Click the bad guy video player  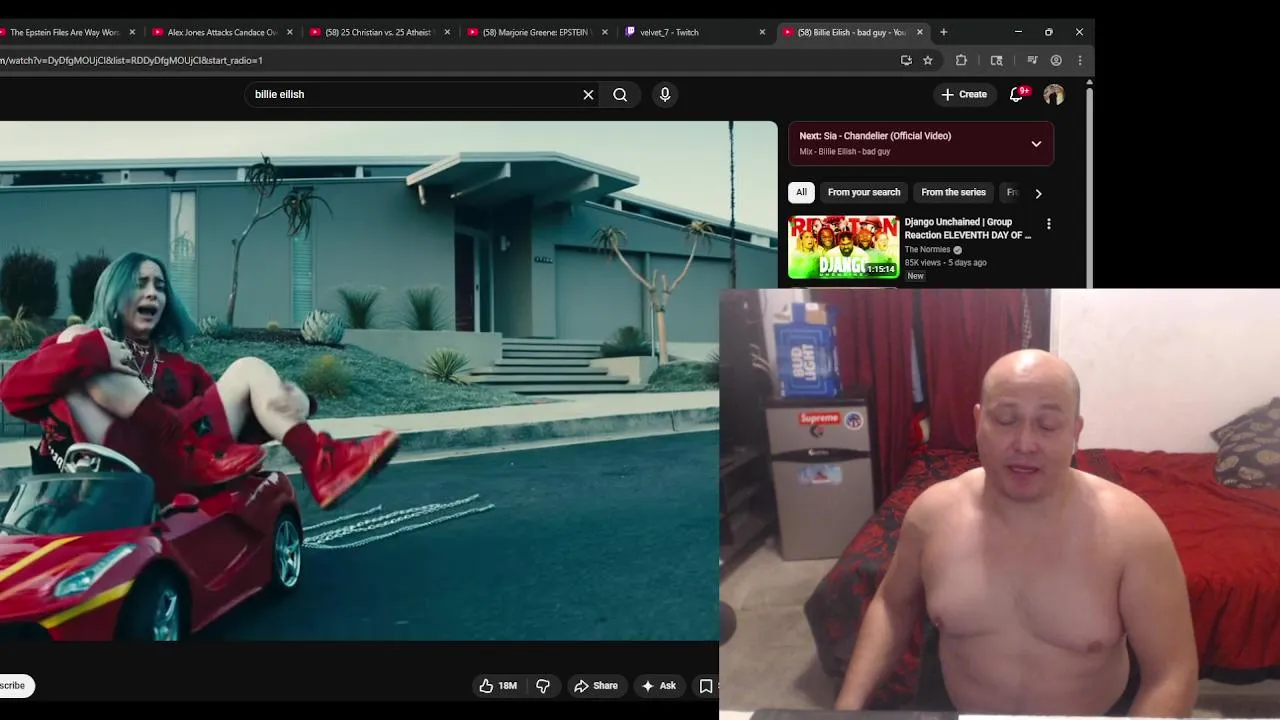point(388,380)
